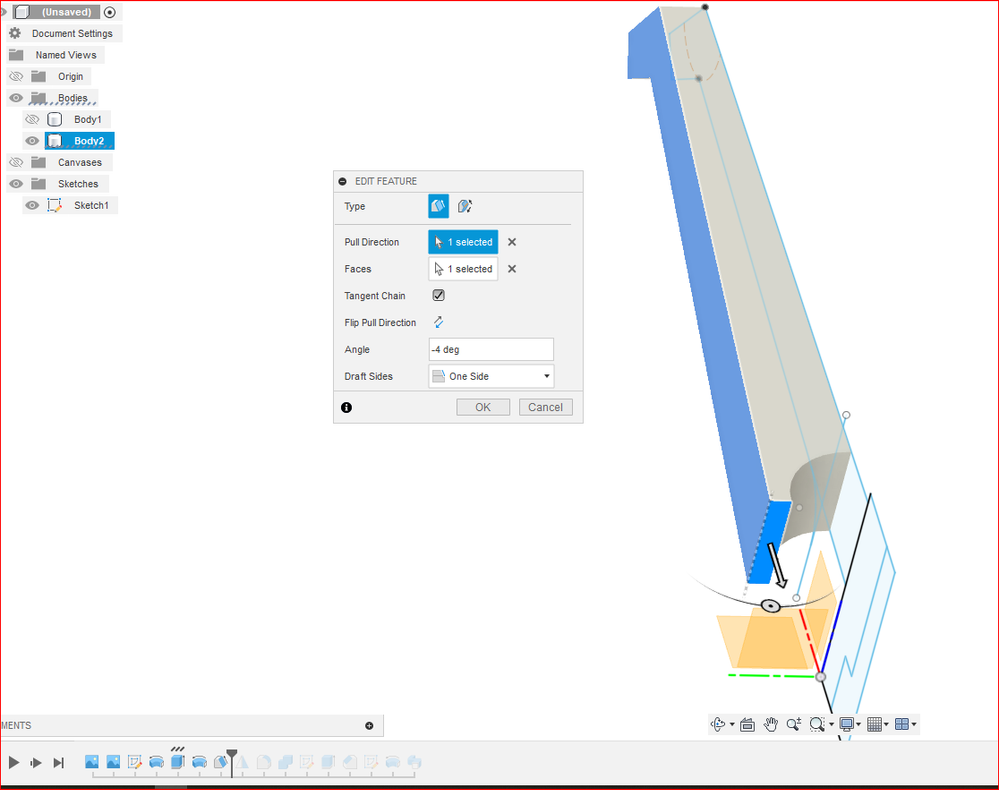Viewport: 999px width, 790px height.
Task: Open the Viewports dropdown arrow
Action: click(914, 724)
